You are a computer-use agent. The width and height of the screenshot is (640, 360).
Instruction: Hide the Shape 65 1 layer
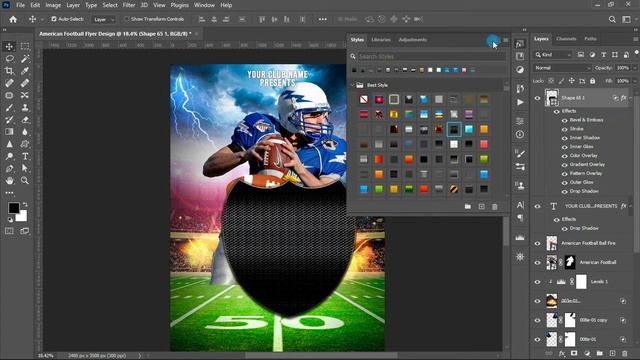[x=538, y=98]
